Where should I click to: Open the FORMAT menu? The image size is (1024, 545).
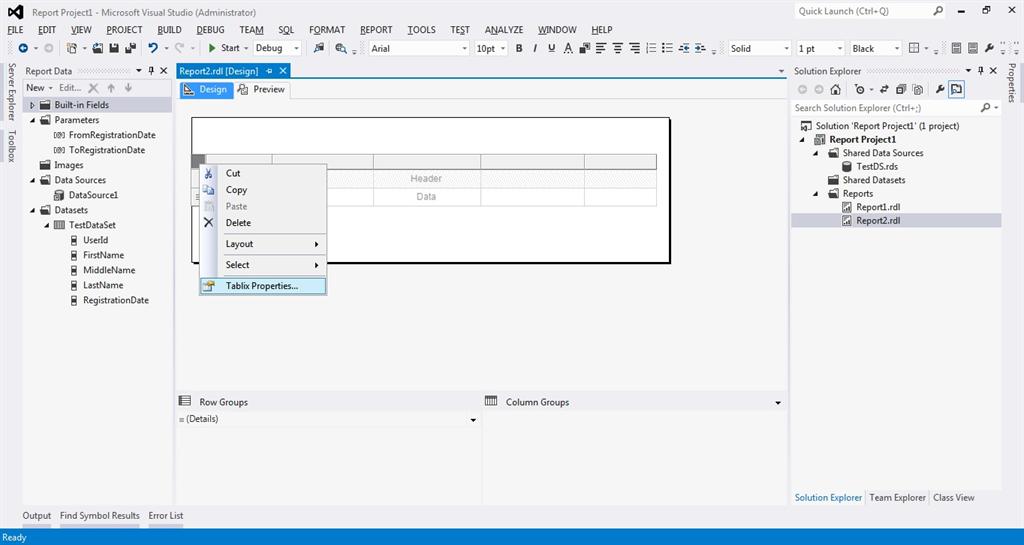[327, 30]
